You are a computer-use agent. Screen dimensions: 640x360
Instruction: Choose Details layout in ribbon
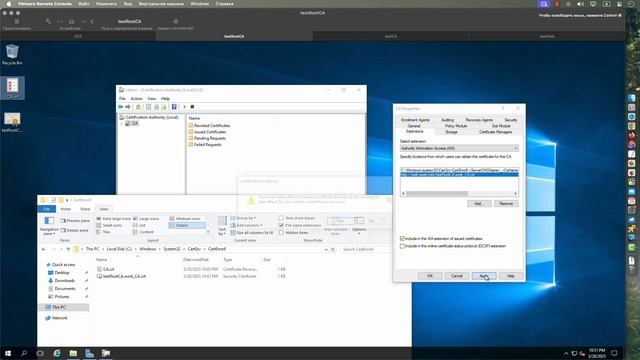187,225
